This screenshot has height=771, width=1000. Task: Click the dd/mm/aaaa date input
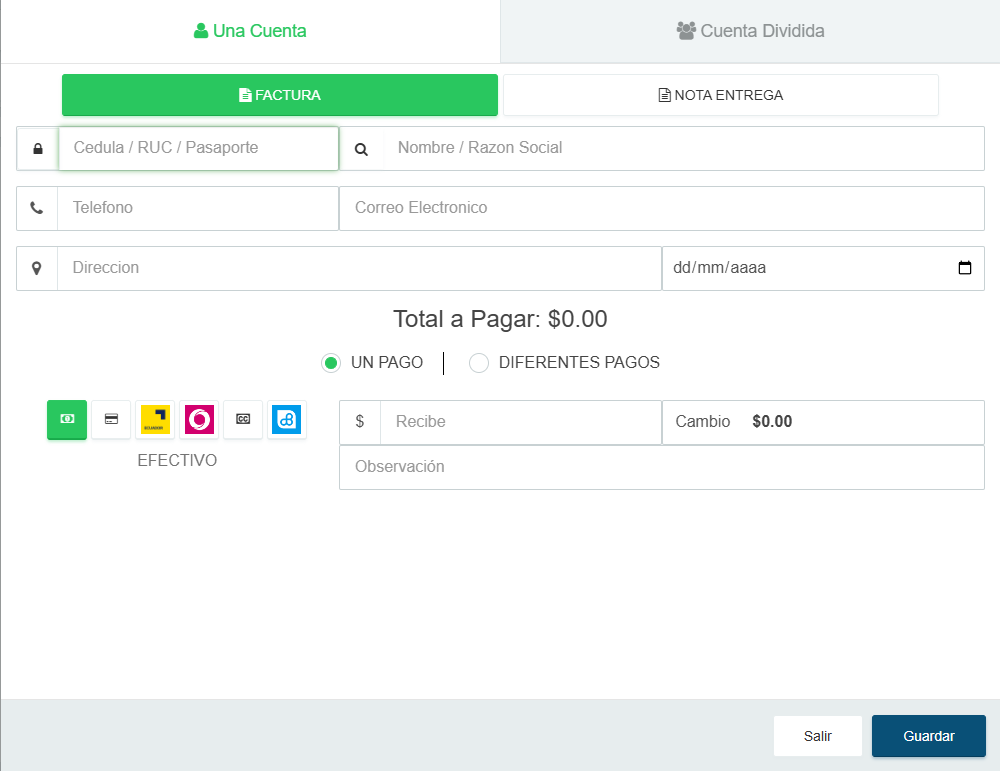pos(823,268)
